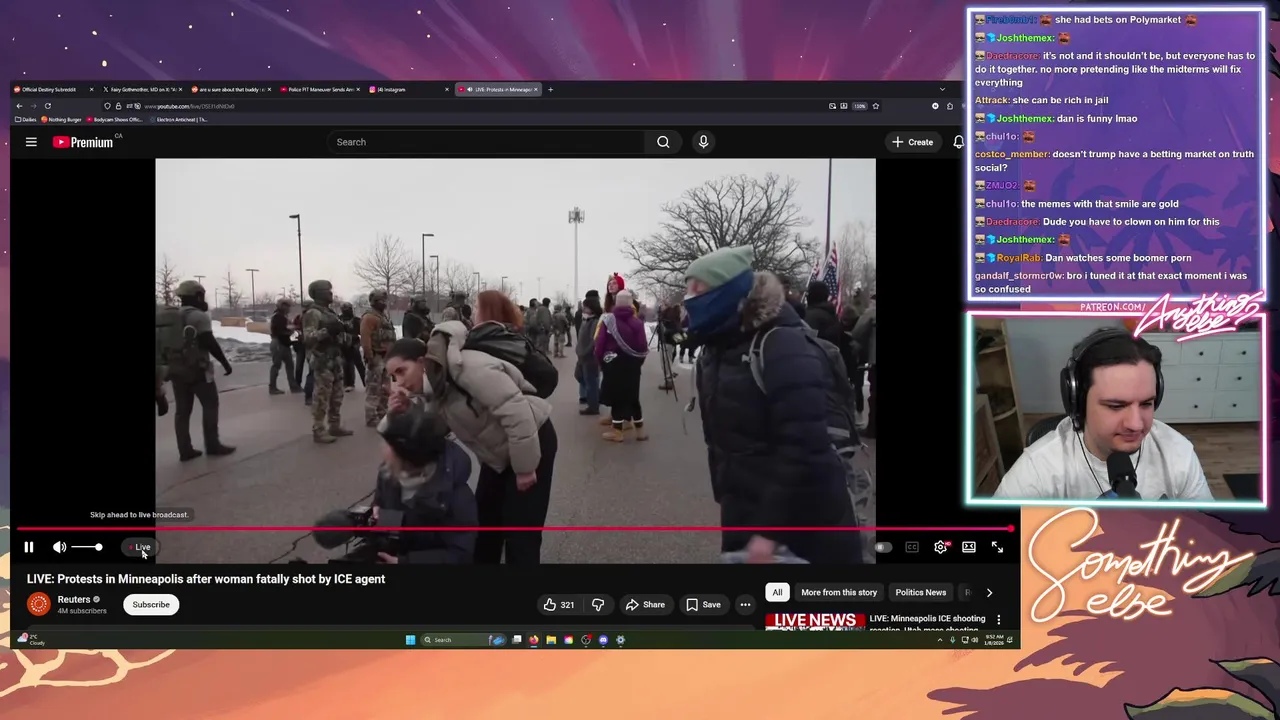Open the video title text
The image size is (1280, 720).
[x=206, y=579]
